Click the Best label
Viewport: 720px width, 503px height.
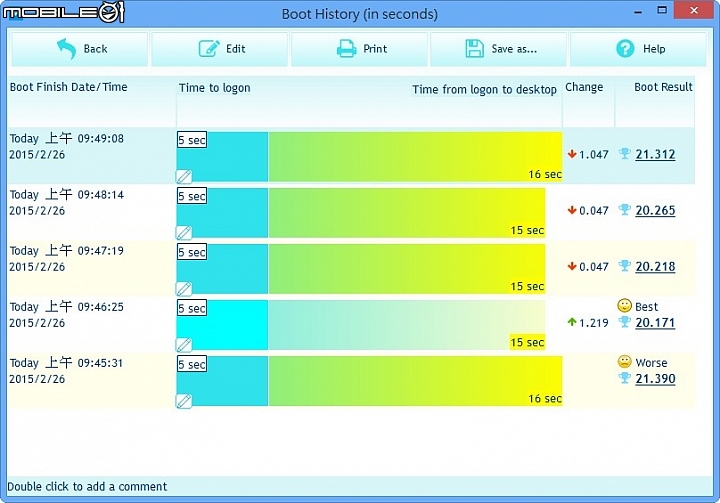coord(647,306)
